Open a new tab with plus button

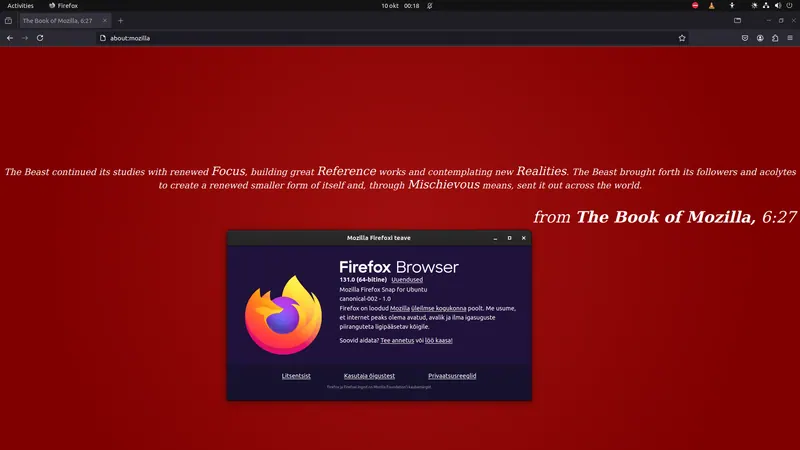pos(120,21)
